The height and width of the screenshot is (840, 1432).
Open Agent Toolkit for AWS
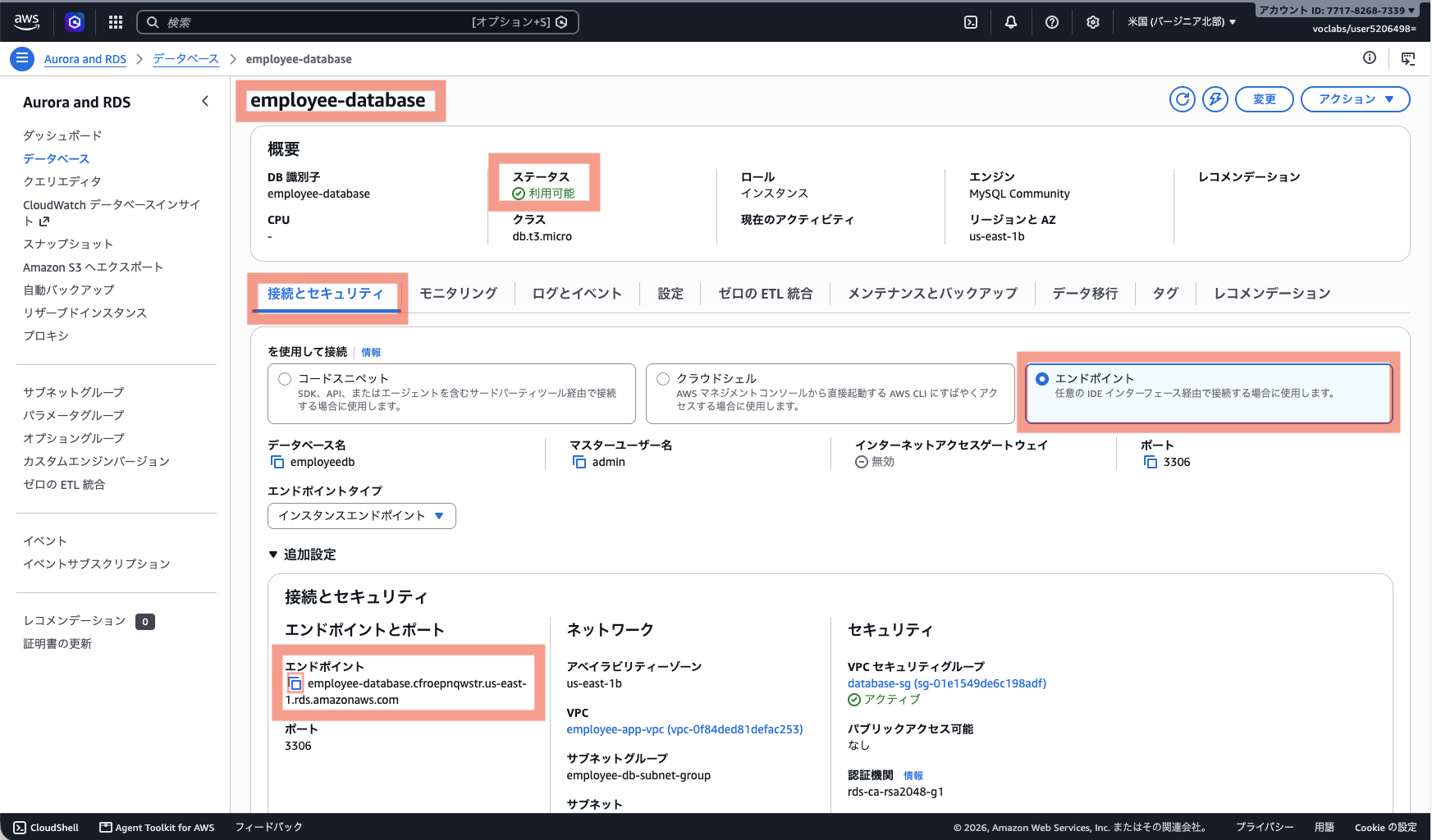coord(157,827)
